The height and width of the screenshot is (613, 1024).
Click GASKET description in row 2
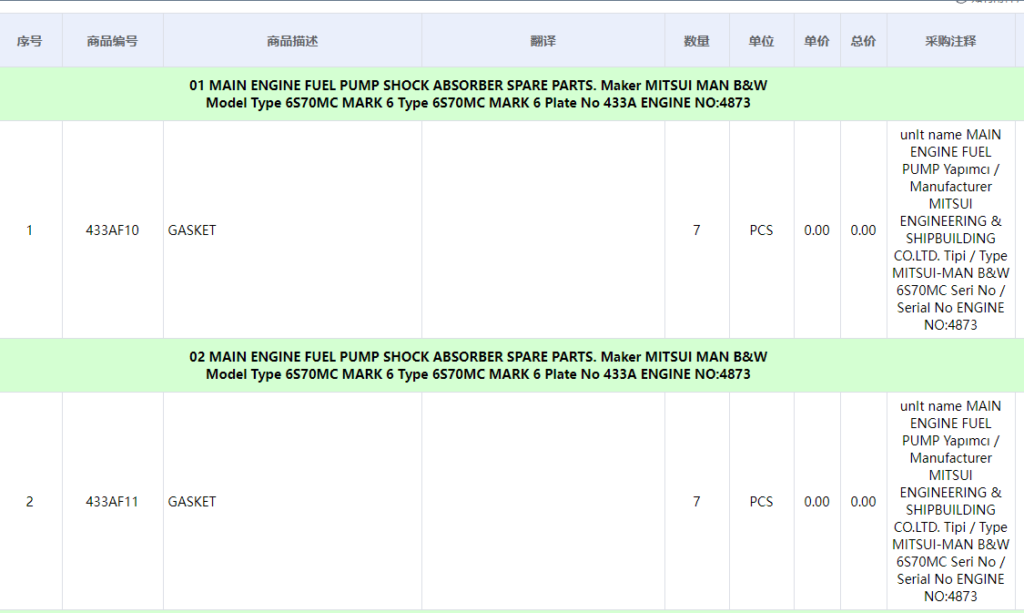[x=192, y=502]
